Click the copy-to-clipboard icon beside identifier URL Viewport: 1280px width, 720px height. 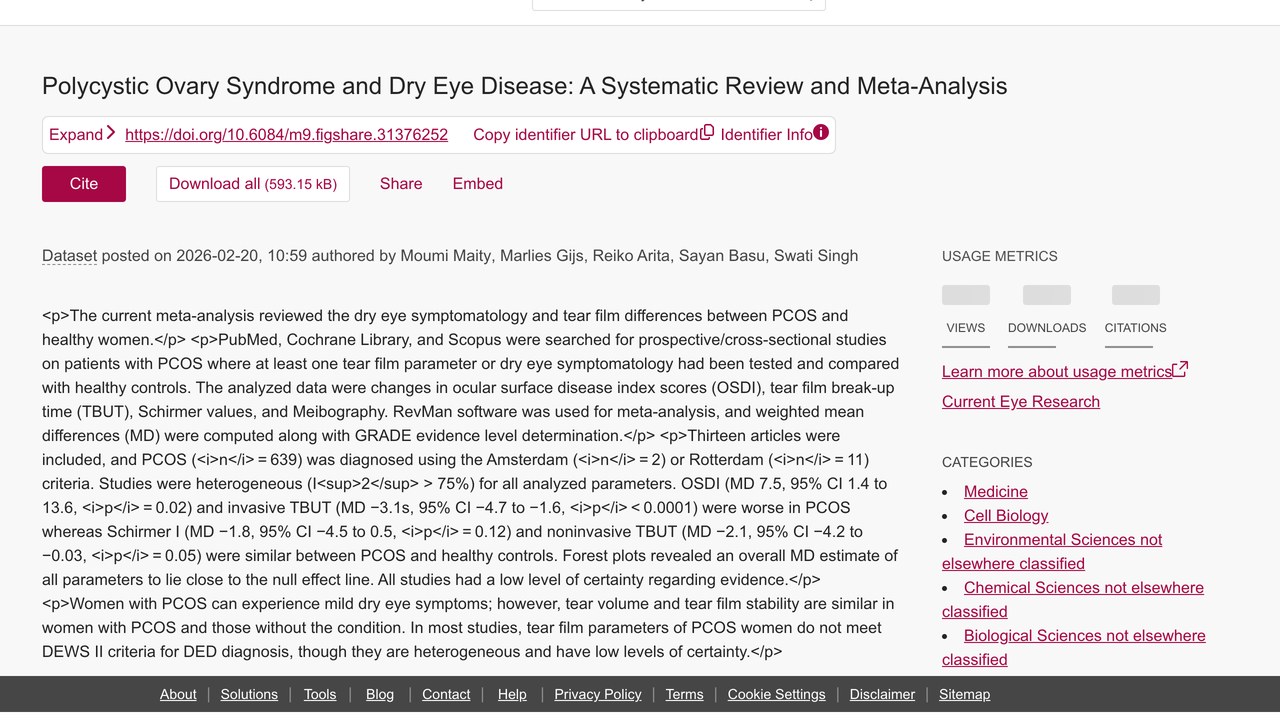[x=707, y=132]
